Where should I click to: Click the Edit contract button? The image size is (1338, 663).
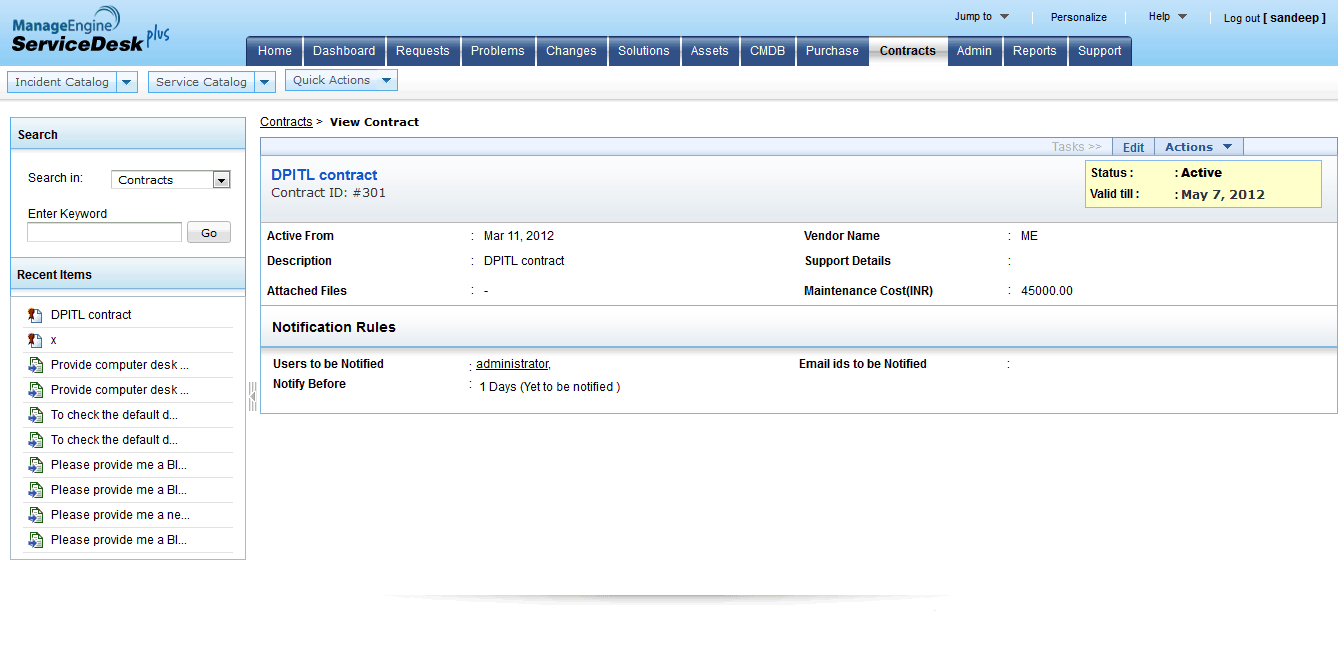[1133, 147]
